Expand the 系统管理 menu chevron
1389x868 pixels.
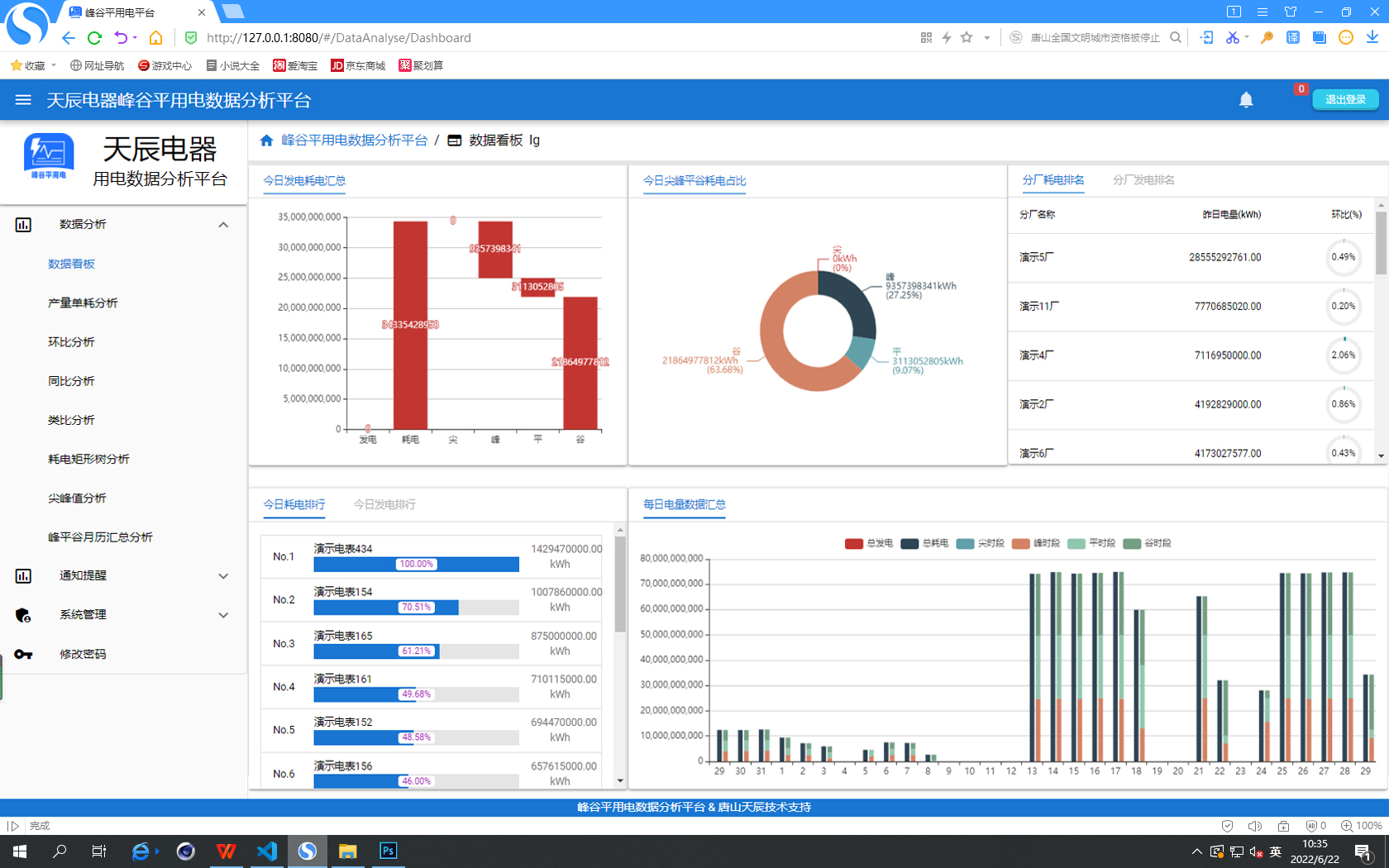click(223, 615)
